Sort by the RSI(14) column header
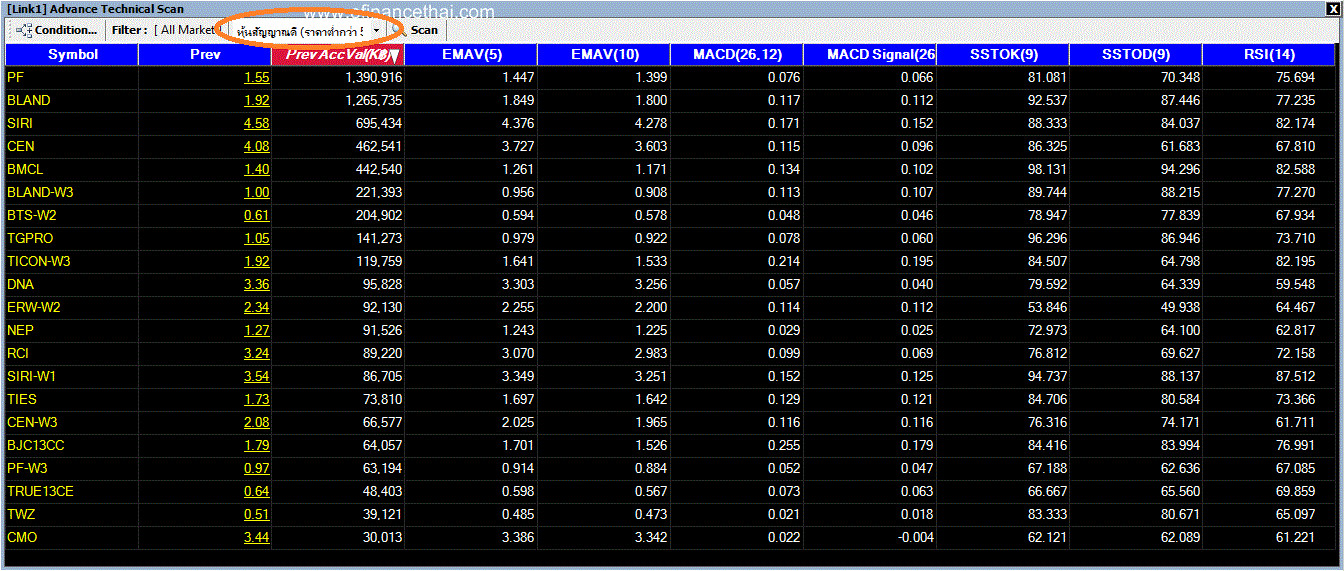This screenshot has width=1344, height=571. click(1269, 55)
